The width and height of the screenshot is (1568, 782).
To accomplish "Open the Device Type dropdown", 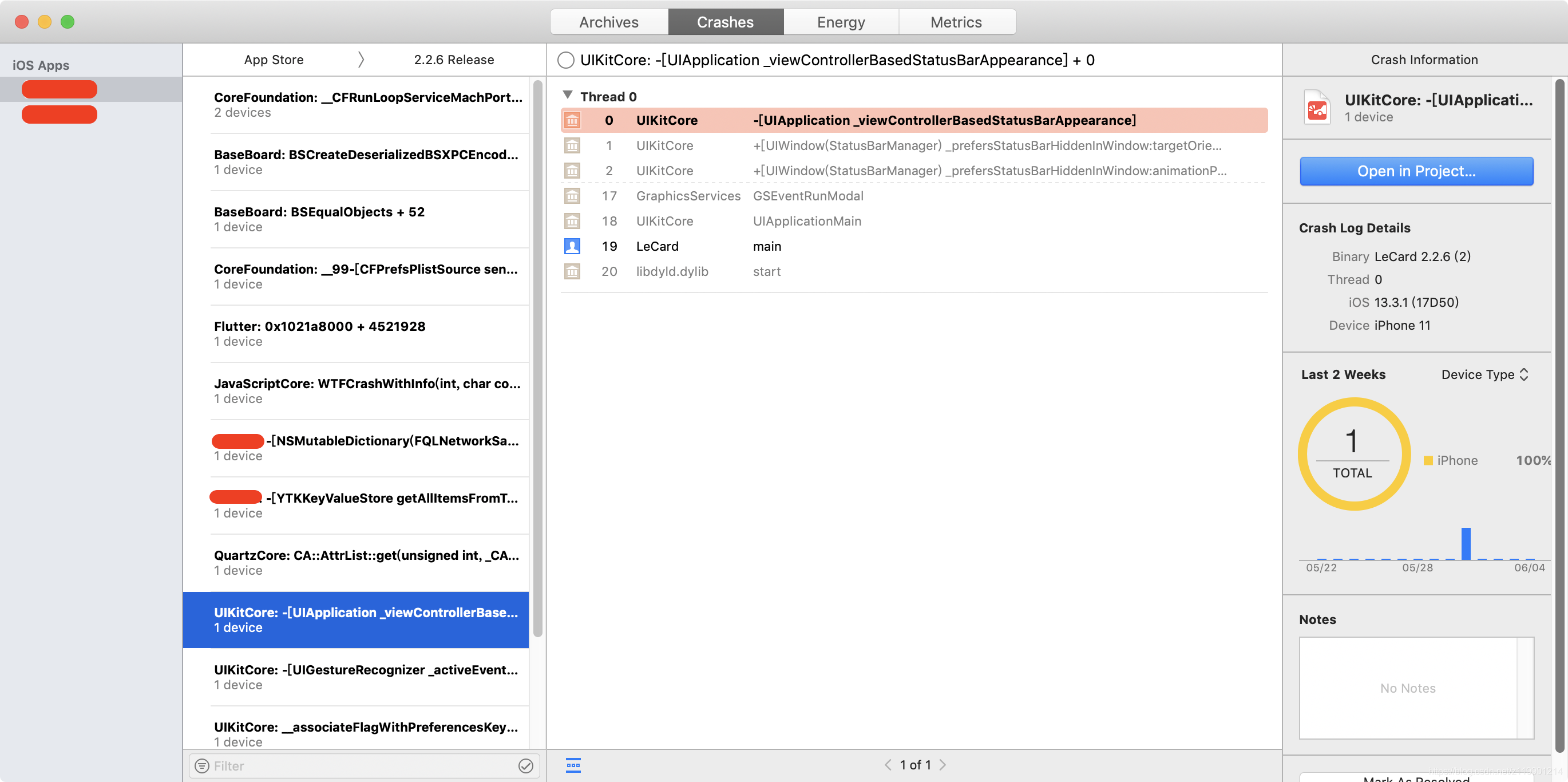I will click(x=1484, y=374).
